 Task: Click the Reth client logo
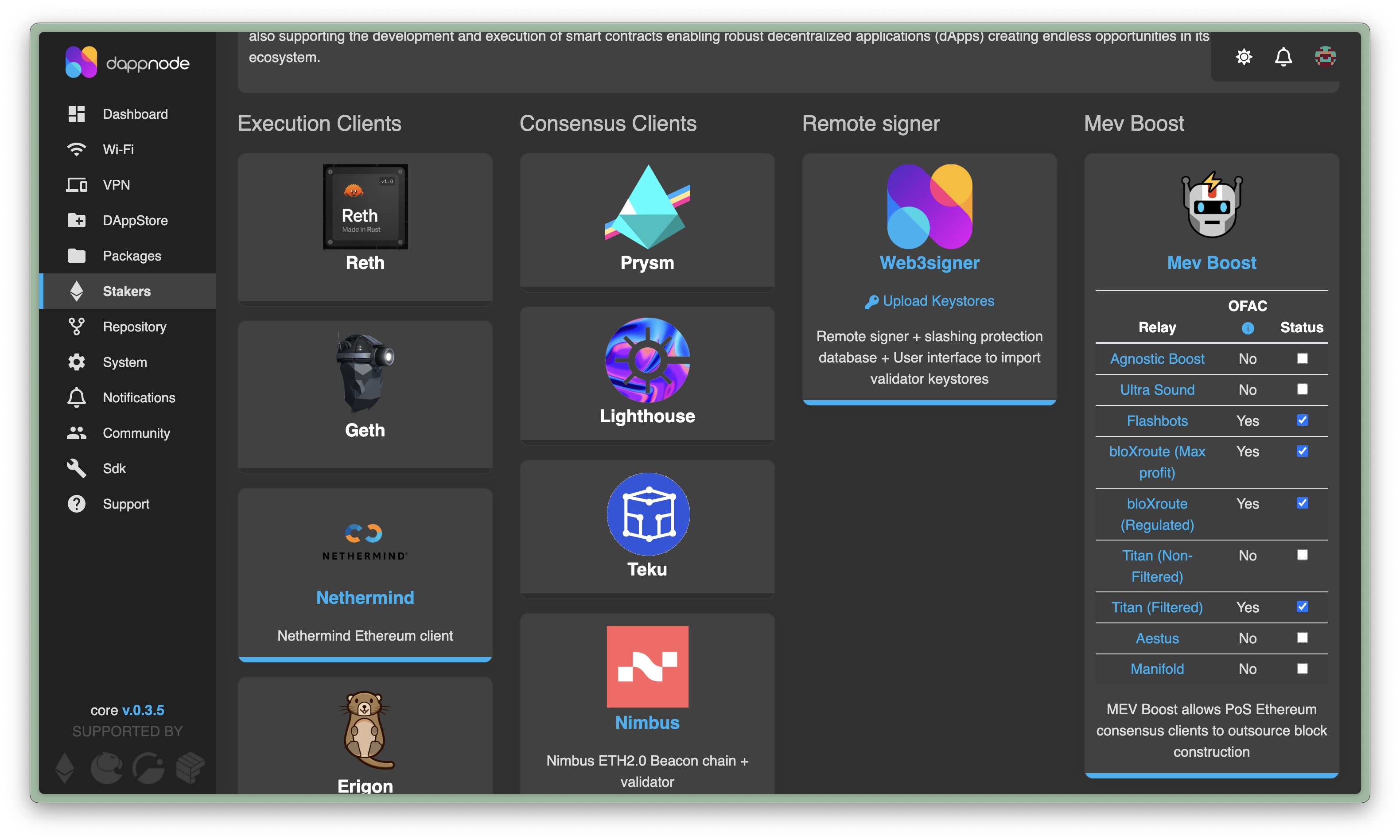click(365, 206)
